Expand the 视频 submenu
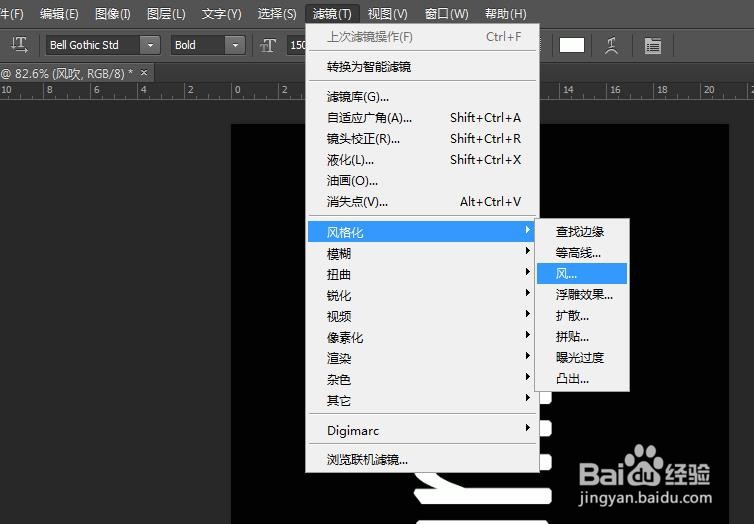The image size is (754, 524). tap(421, 316)
